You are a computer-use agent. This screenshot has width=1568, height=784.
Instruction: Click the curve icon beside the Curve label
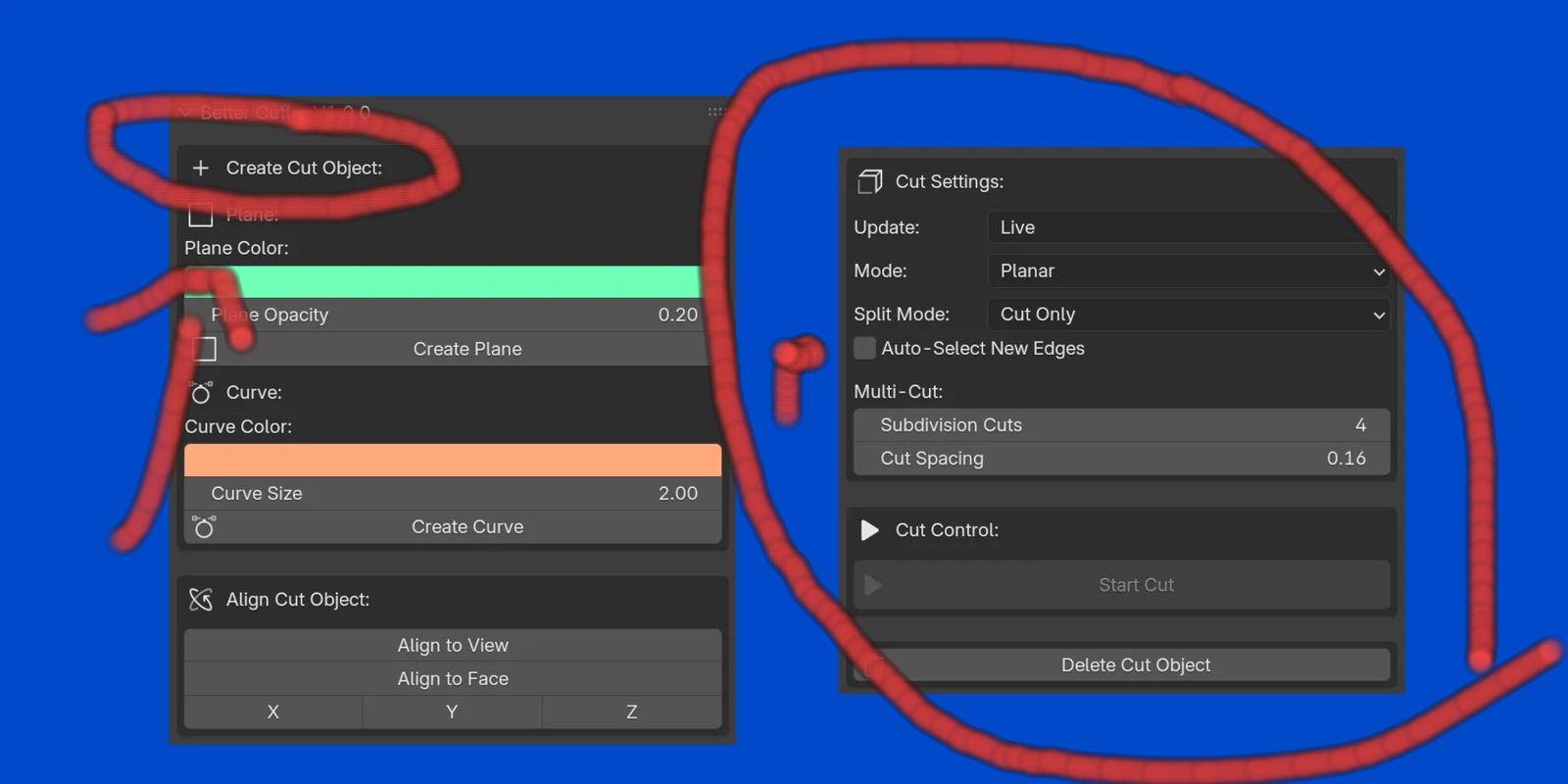pyautogui.click(x=201, y=393)
